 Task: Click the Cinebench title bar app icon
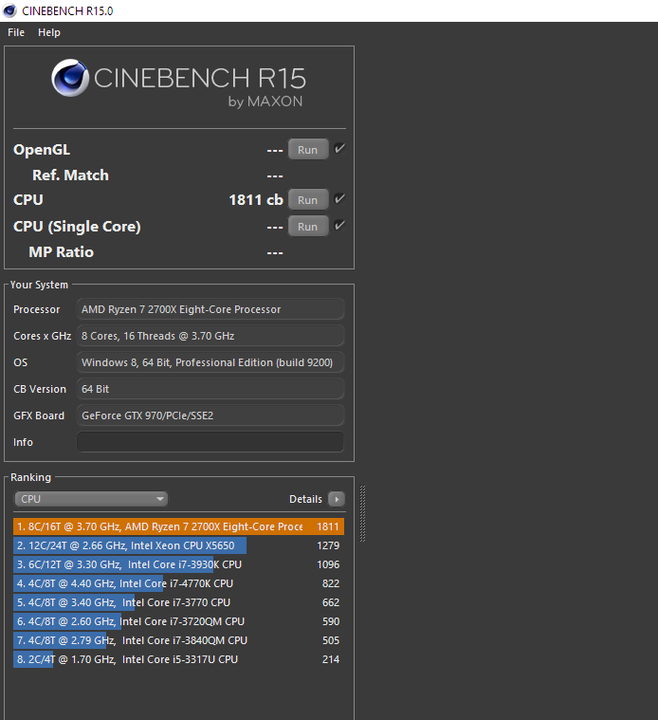9,11
